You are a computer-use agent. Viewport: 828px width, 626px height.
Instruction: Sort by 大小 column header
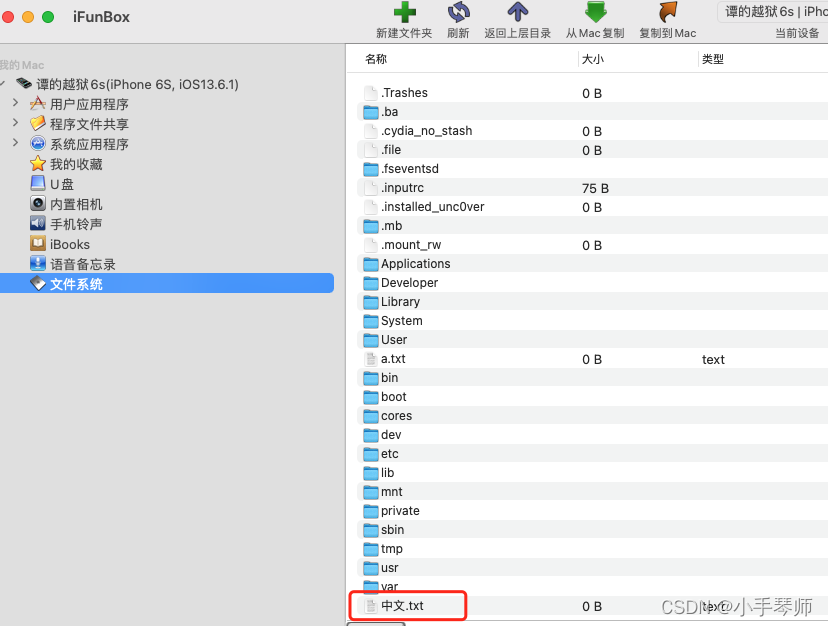pos(592,59)
